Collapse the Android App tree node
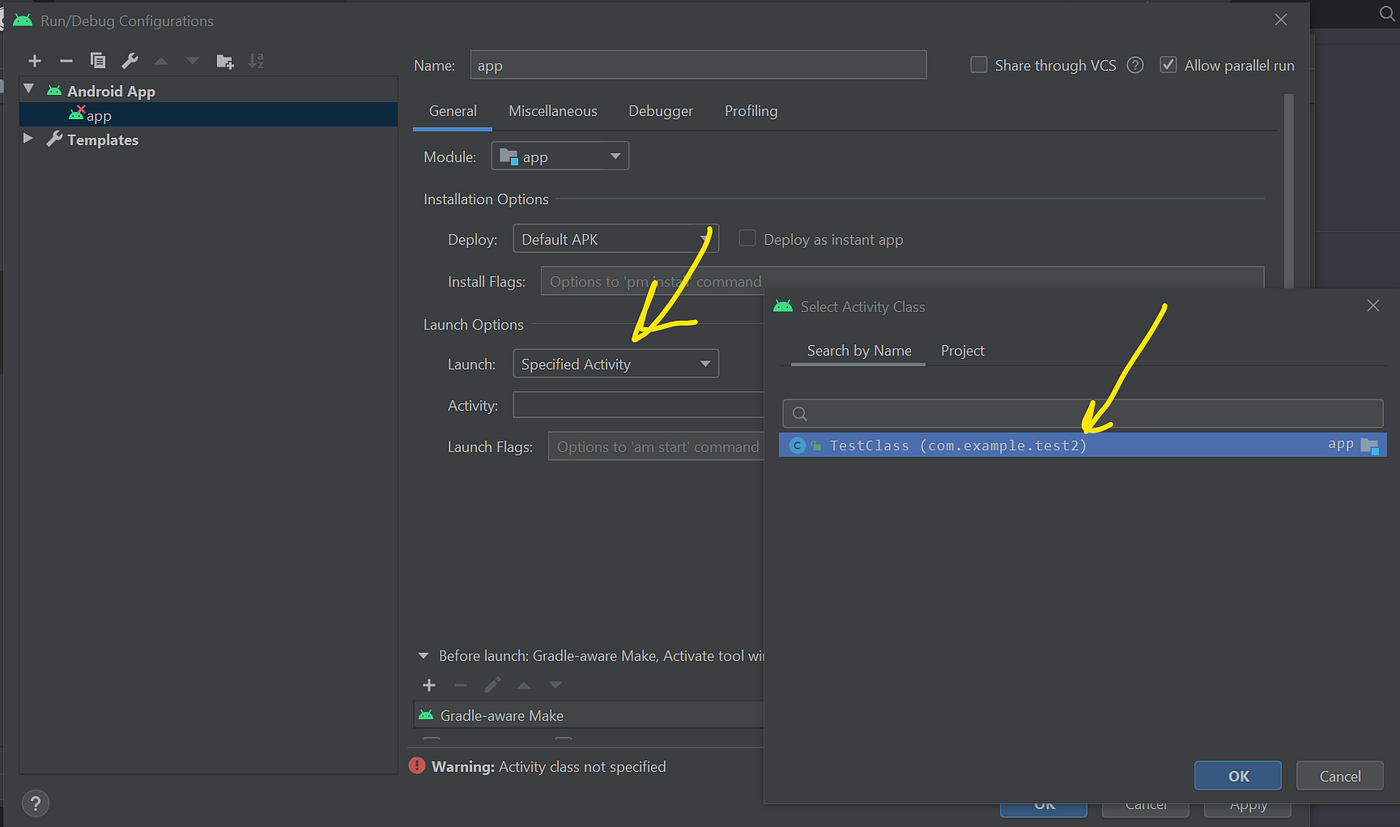1400x827 pixels. point(27,90)
